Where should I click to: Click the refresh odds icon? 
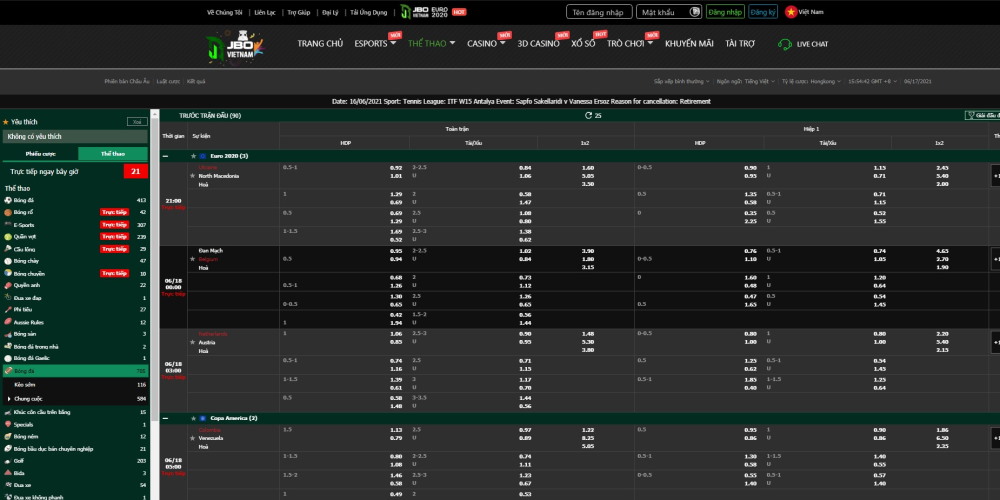588,116
